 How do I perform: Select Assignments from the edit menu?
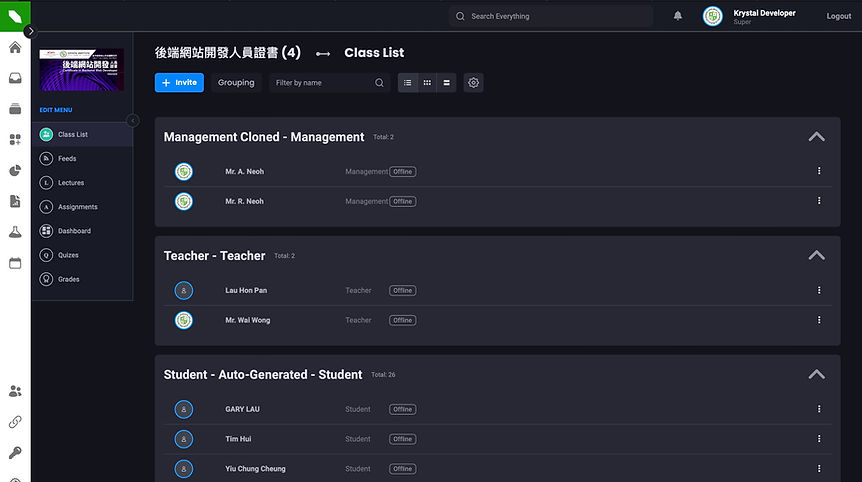click(77, 207)
